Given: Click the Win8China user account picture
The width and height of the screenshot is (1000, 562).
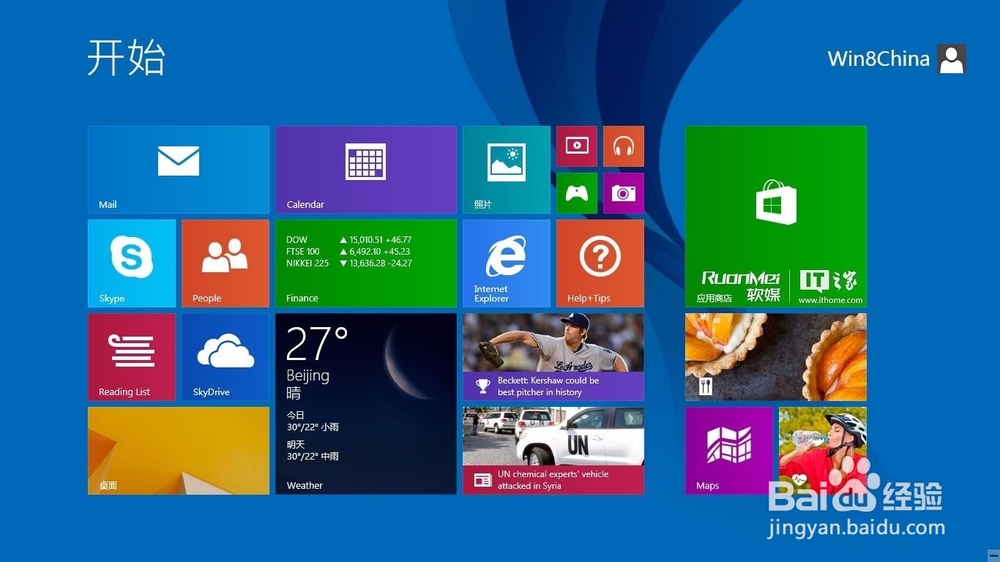Looking at the screenshot, I should [x=952, y=59].
